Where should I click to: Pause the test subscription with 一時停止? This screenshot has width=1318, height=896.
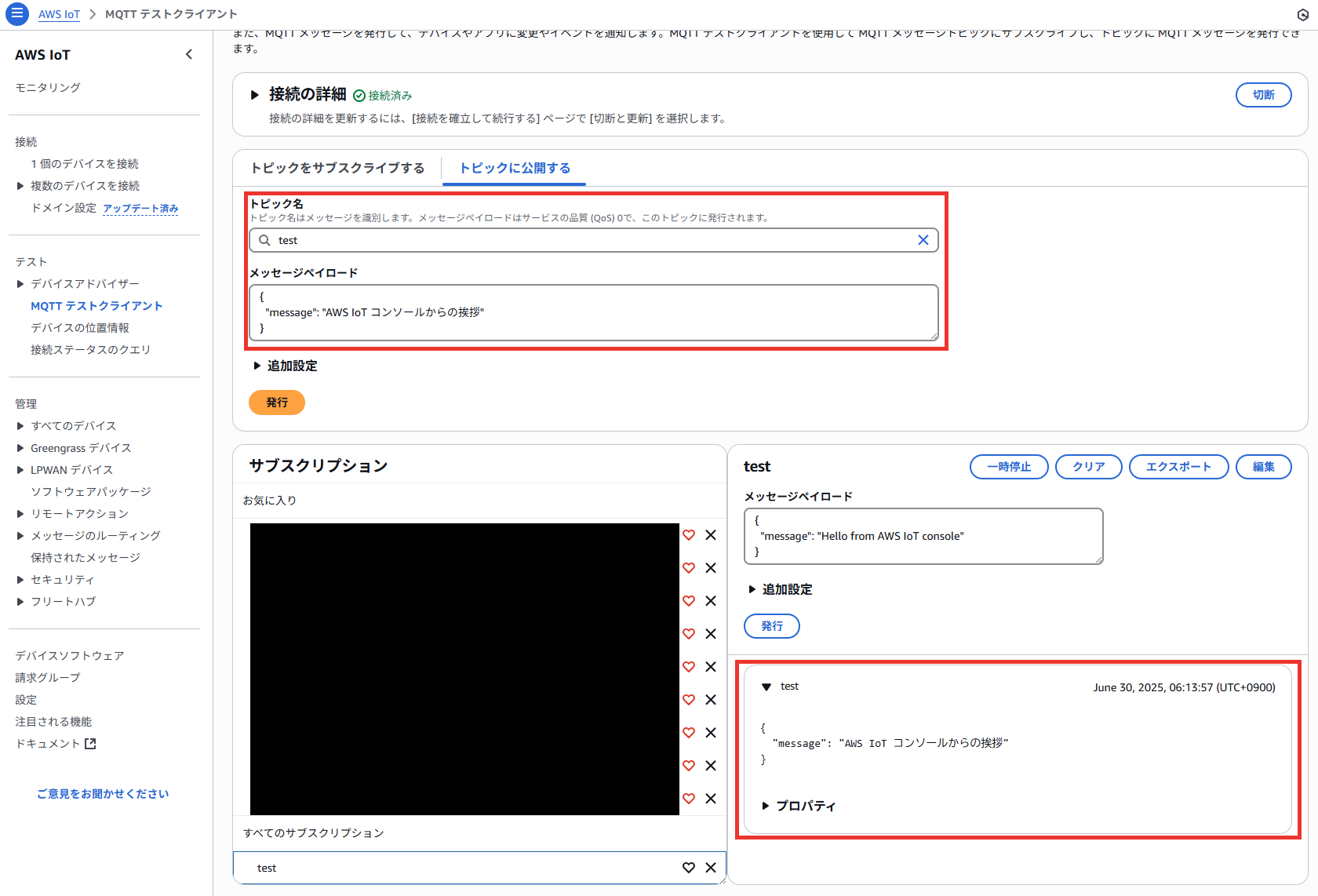1009,467
